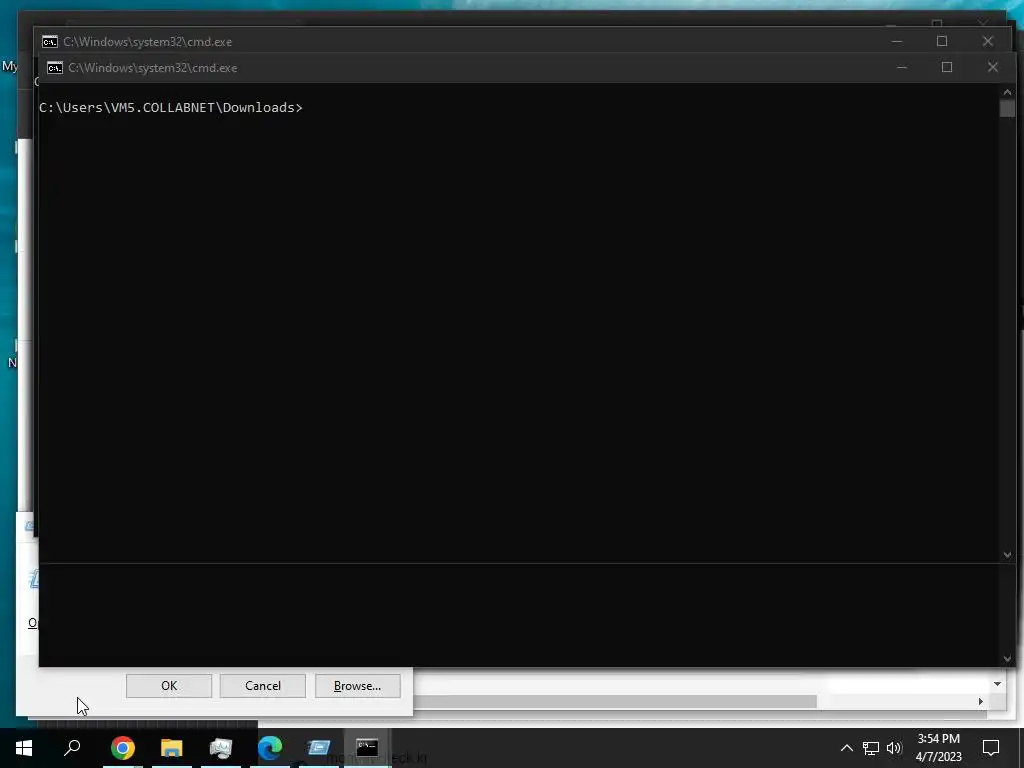The image size is (1024, 768).
Task: Switch to the Run dialog taskbar icon
Action: tap(319, 748)
